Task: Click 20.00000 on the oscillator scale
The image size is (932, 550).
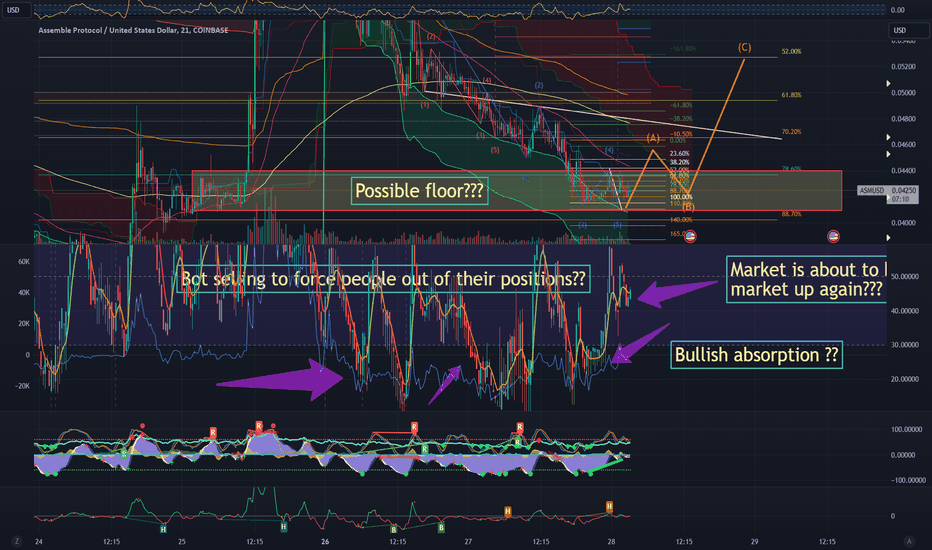Action: click(905, 379)
